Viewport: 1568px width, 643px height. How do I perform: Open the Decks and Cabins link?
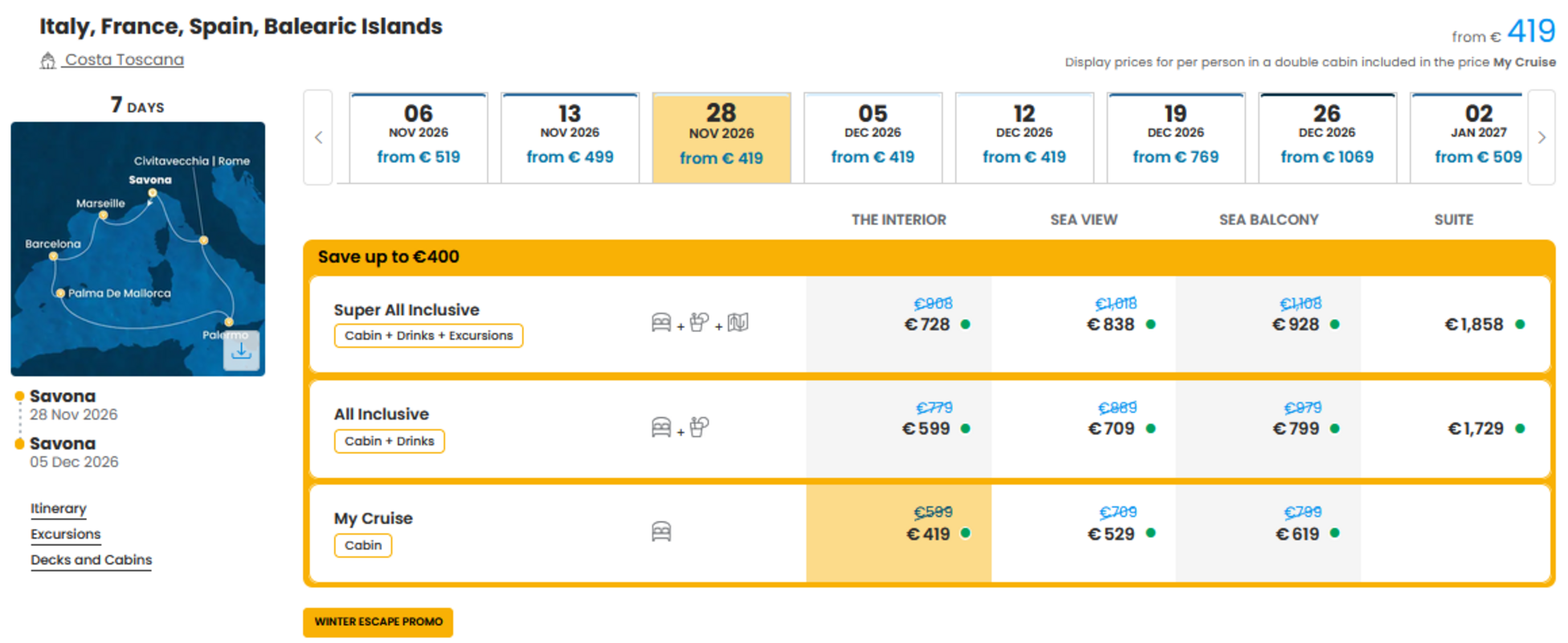pos(91,560)
